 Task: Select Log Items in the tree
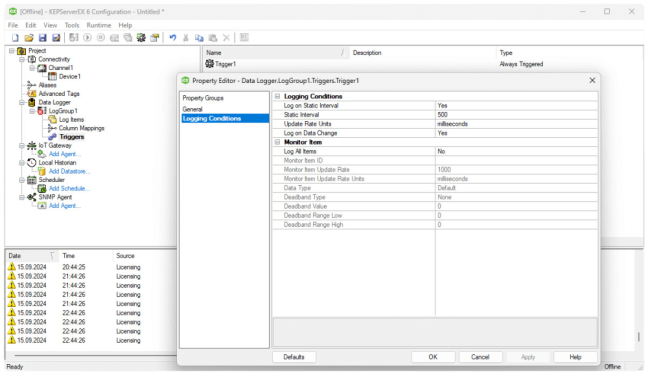71,119
